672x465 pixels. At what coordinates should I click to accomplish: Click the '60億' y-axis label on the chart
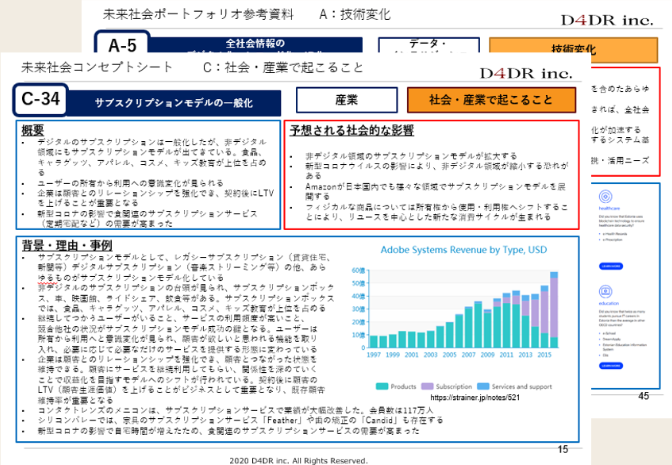[x=358, y=270]
